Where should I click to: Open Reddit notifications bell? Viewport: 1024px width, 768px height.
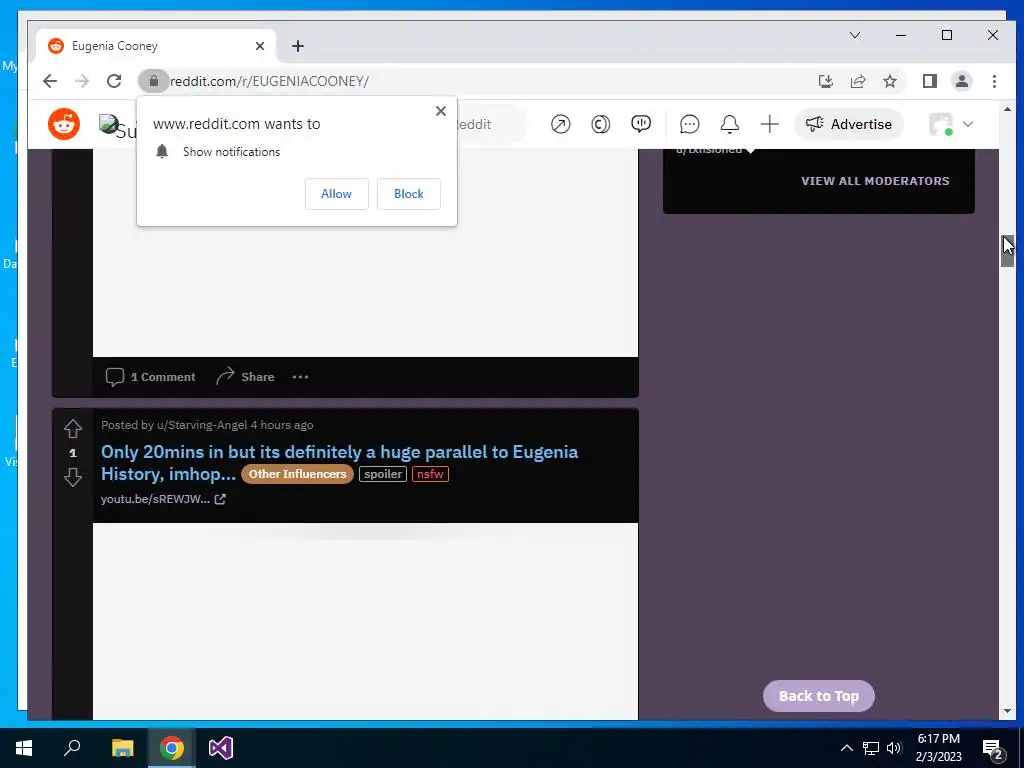tap(729, 124)
